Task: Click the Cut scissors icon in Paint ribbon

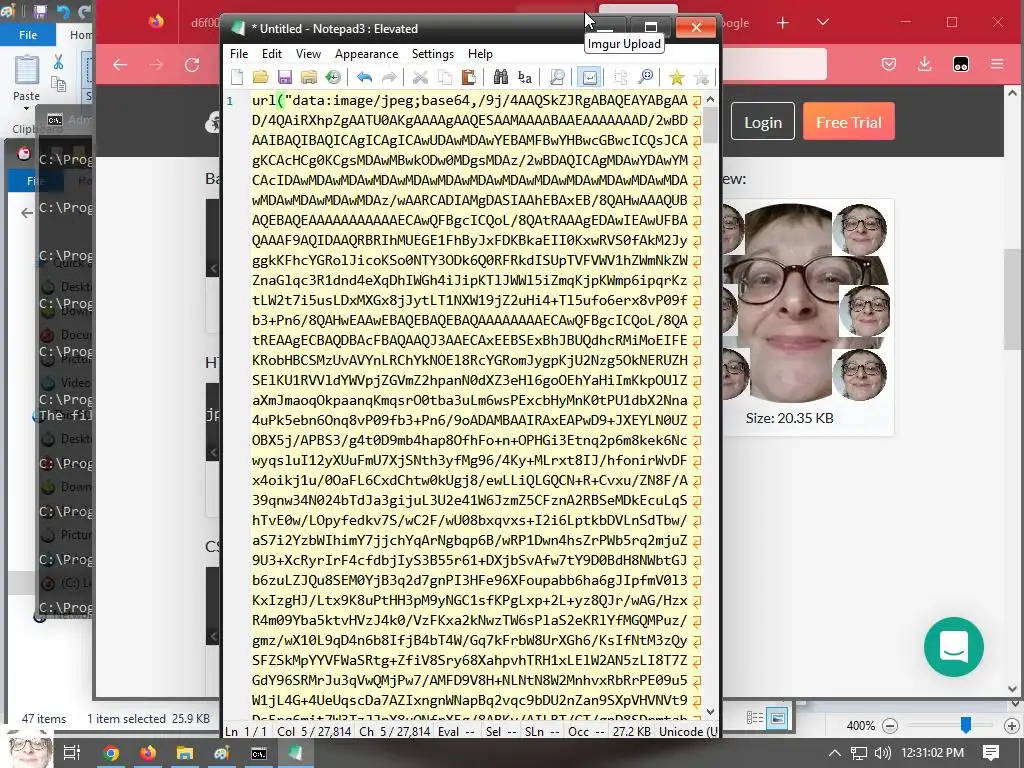Action: (58, 62)
